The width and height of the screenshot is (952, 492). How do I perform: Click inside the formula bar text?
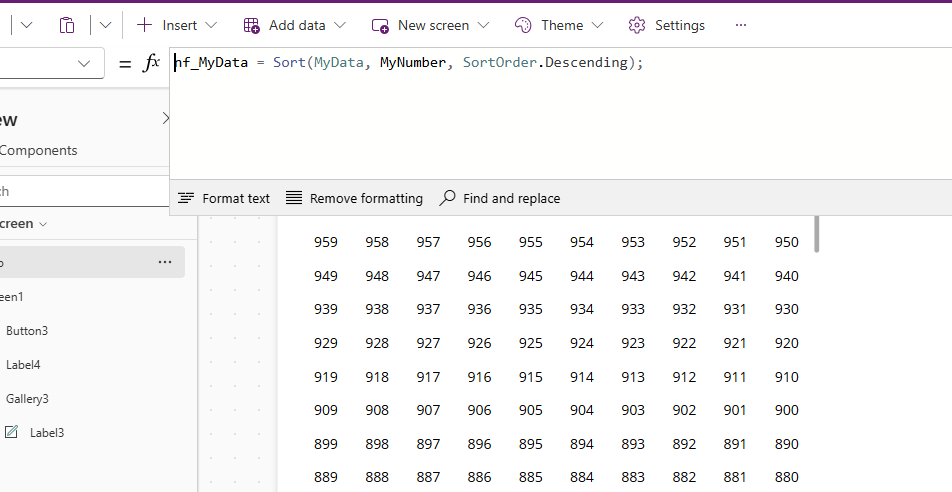coord(408,63)
